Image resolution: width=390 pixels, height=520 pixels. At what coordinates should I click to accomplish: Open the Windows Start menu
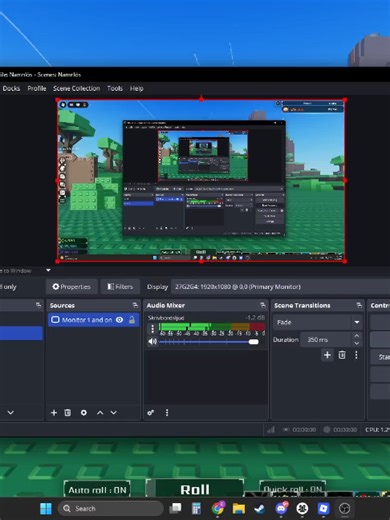click(46, 508)
